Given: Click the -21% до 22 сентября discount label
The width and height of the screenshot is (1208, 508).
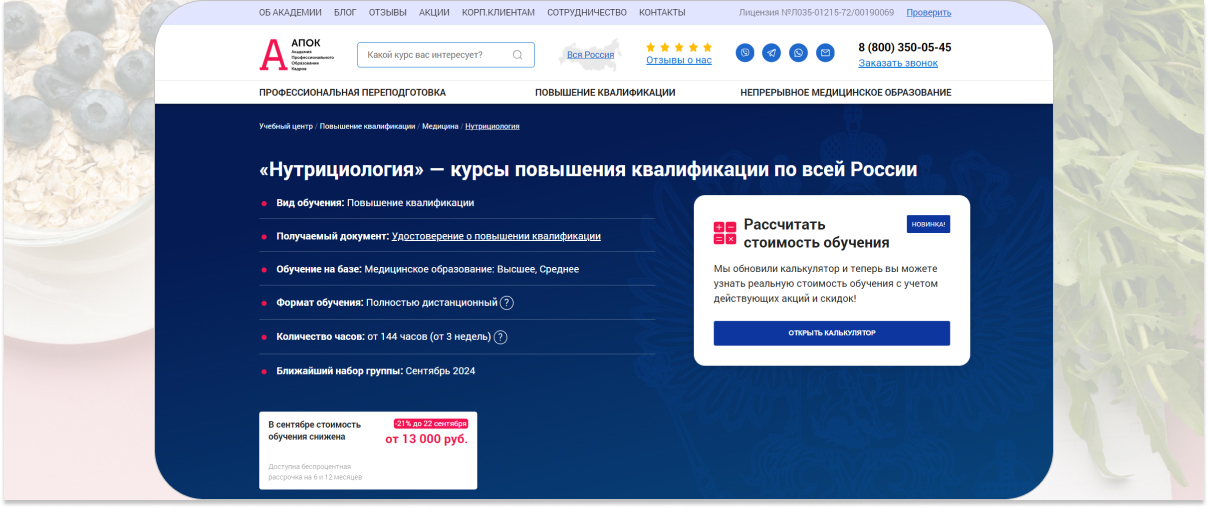Looking at the screenshot, I should [430, 423].
